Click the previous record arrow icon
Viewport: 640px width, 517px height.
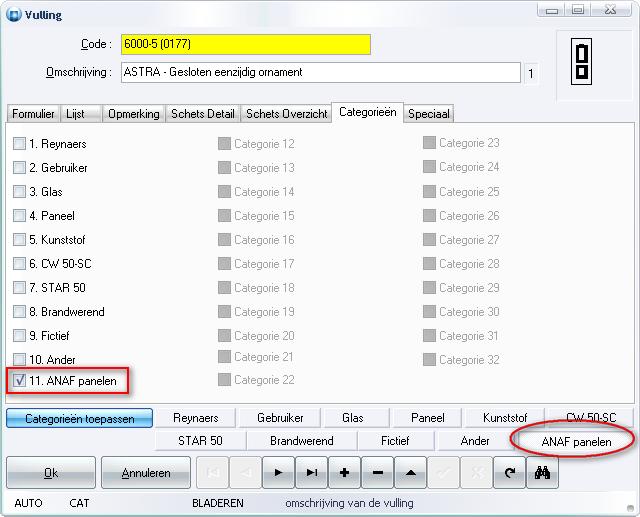(246, 473)
